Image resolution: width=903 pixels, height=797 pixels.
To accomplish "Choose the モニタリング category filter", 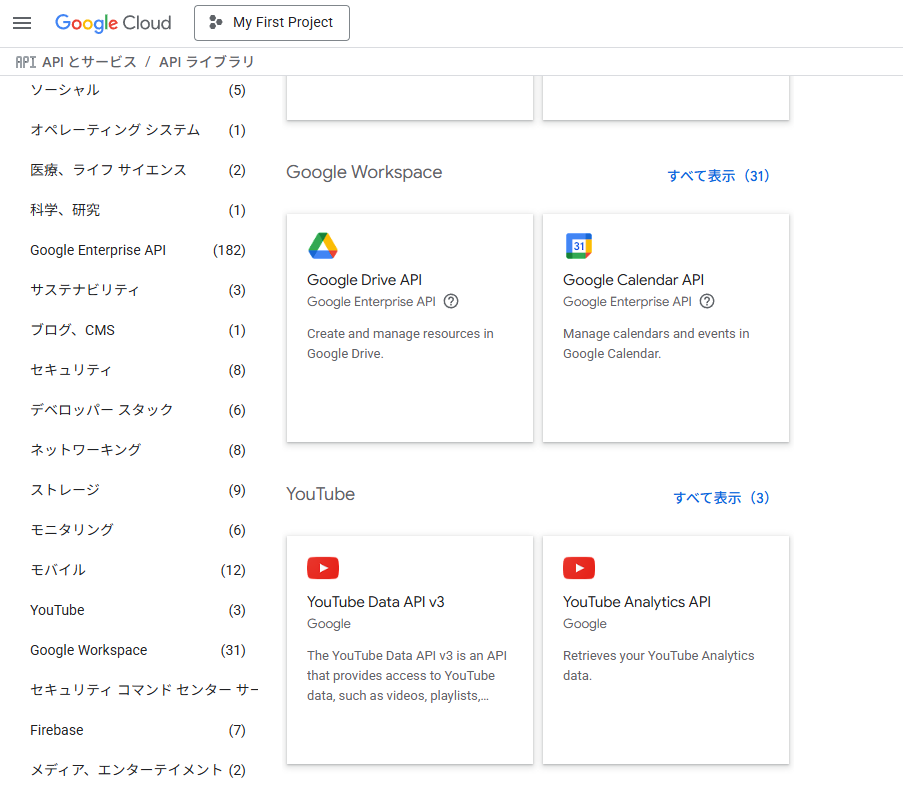I will point(138,530).
